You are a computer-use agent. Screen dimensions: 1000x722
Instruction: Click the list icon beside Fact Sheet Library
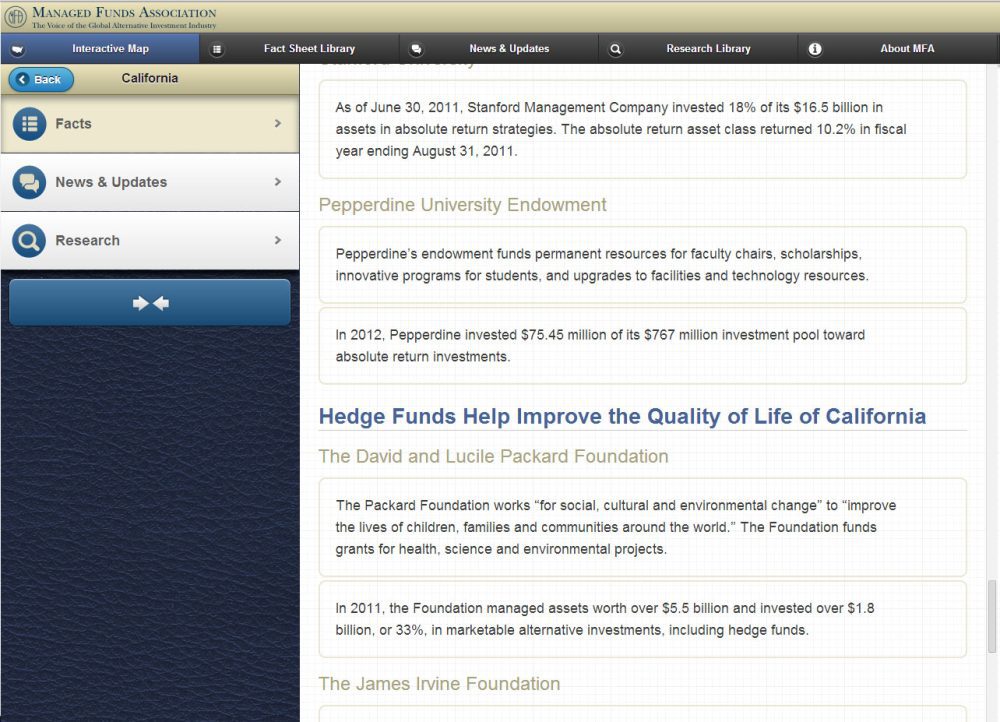point(217,49)
